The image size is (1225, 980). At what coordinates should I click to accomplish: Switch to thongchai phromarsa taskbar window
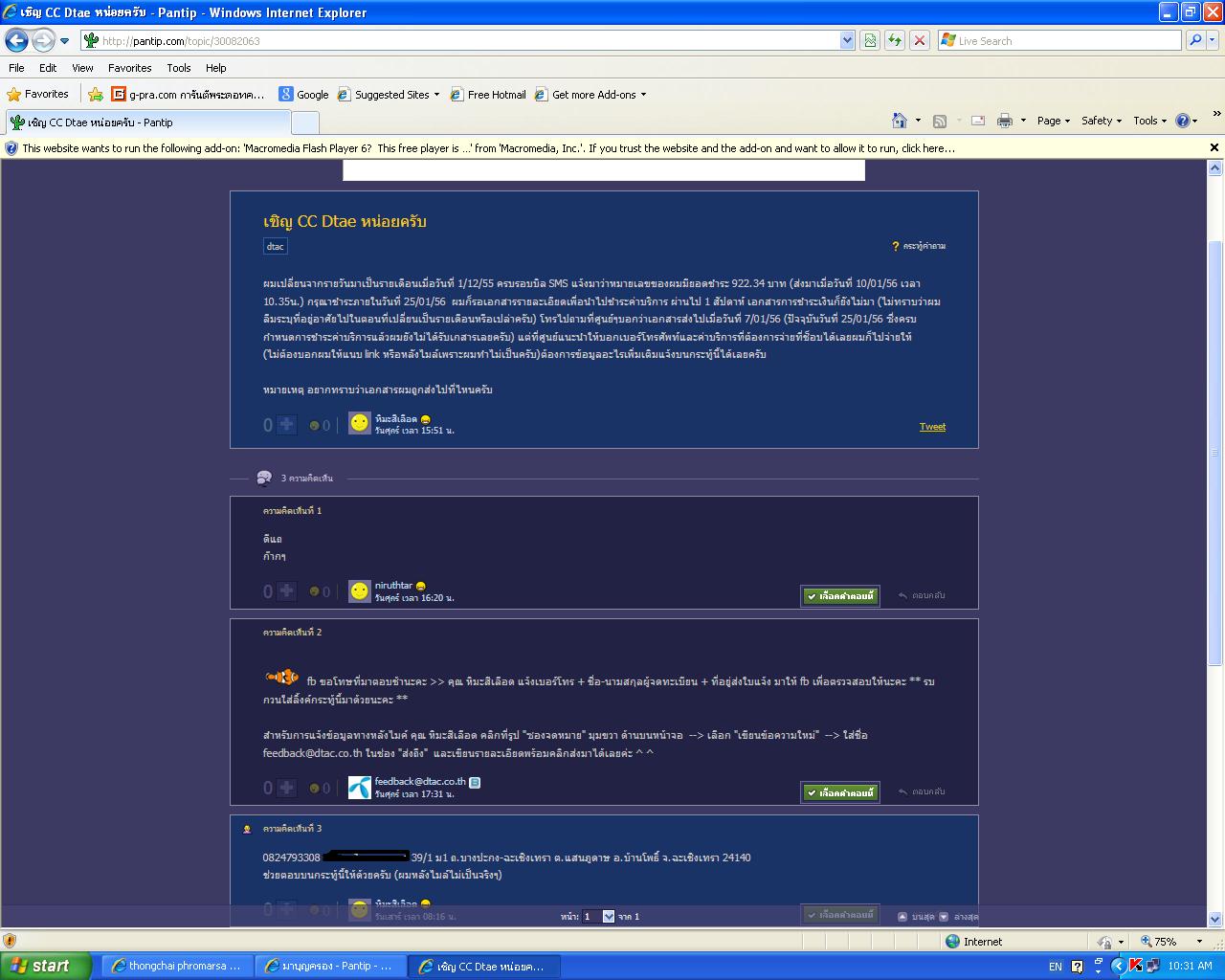click(x=176, y=966)
